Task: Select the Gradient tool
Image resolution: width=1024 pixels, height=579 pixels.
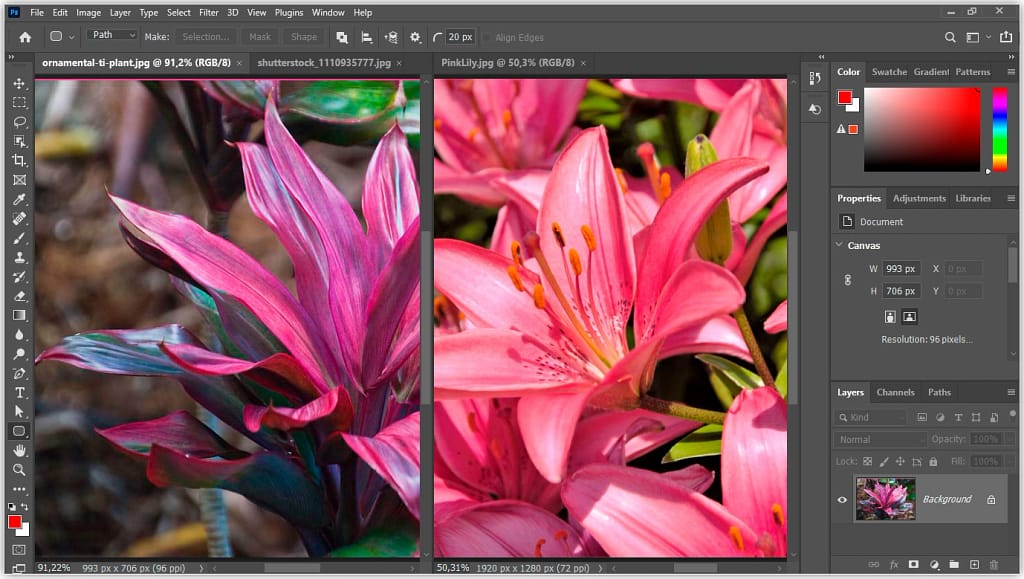Action: (19, 315)
